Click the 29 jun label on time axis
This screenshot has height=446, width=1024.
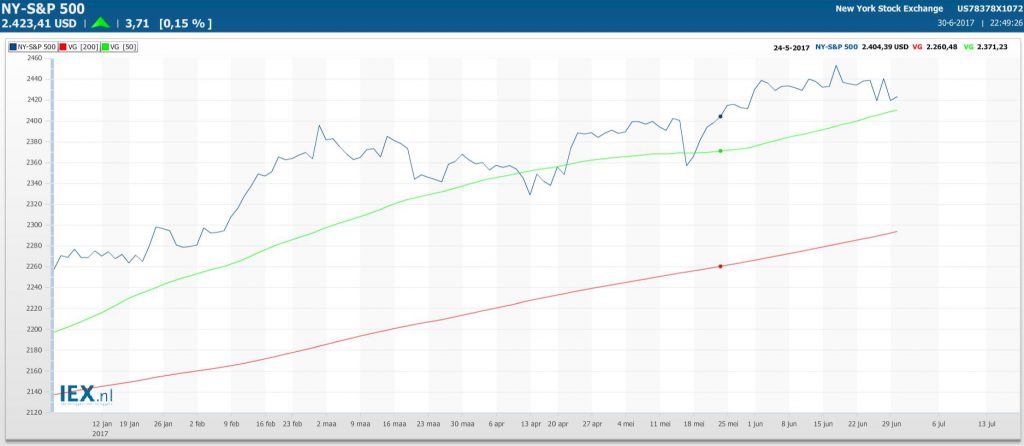pos(891,423)
